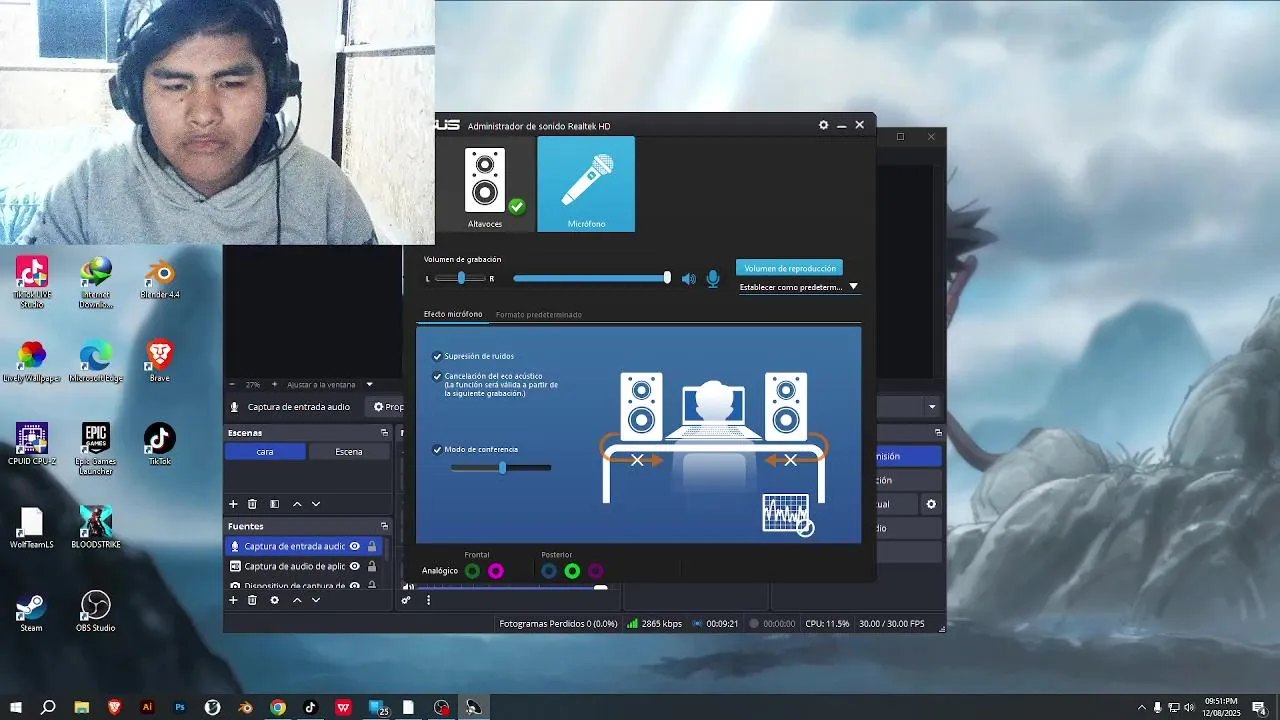
Task: Open notification center in taskbar
Action: click(1258, 707)
